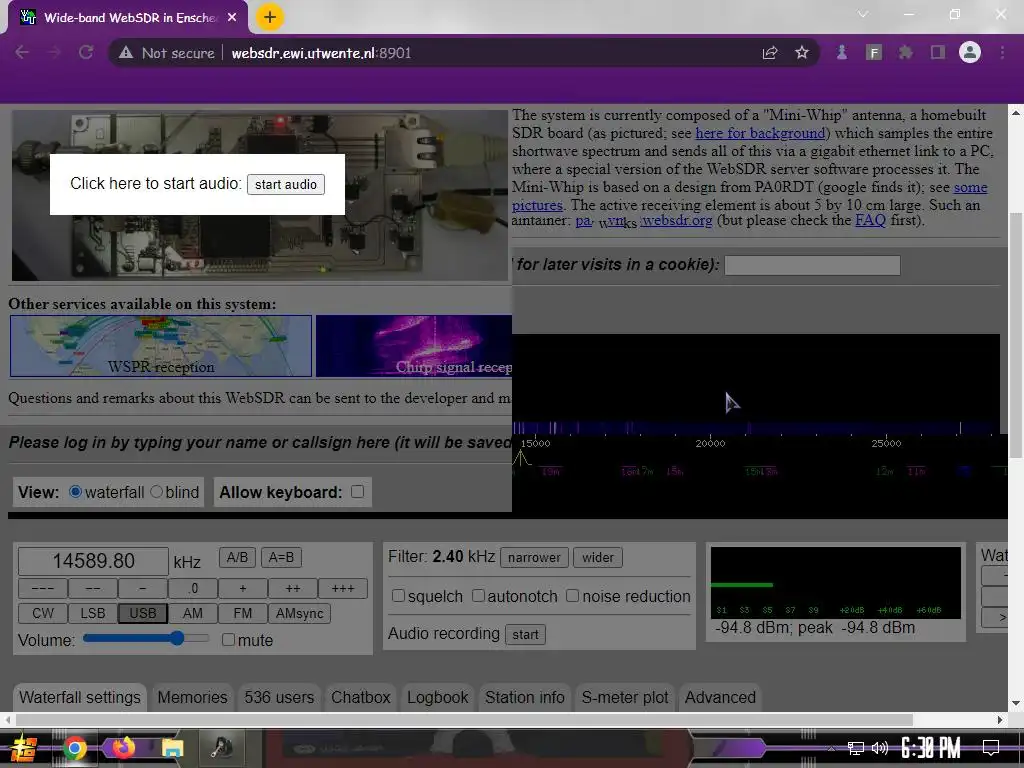Click the horizontal page scrollbar
The image size is (1024, 768).
(464, 720)
